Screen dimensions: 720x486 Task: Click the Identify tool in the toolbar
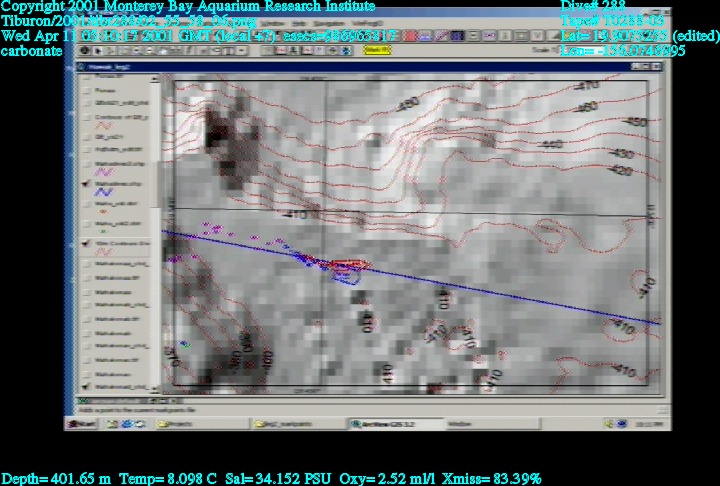[x=85, y=50]
